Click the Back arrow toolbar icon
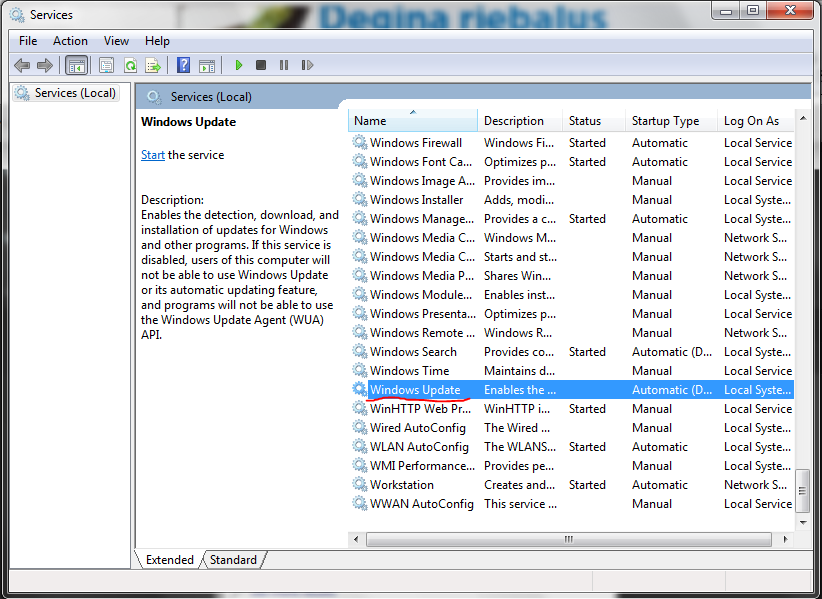 22,66
